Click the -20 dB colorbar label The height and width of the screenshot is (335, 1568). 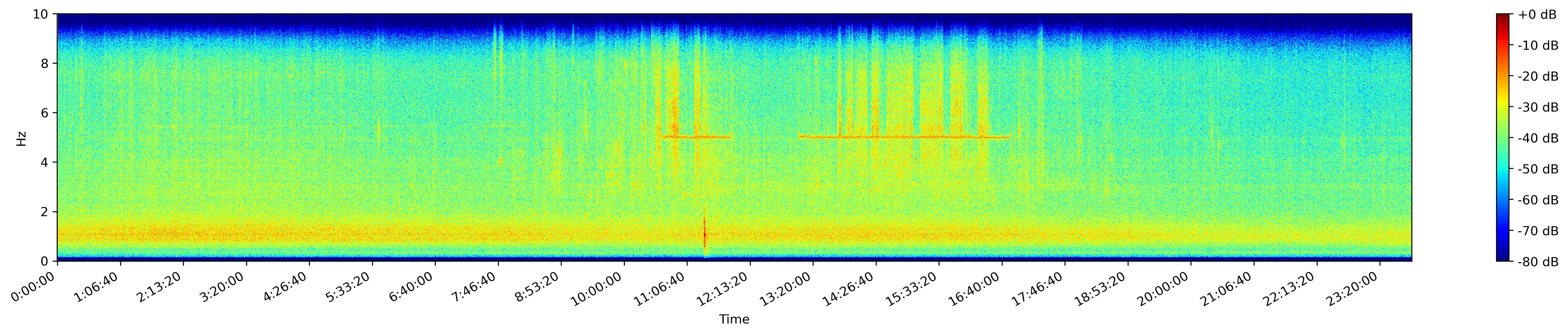coord(1538,77)
